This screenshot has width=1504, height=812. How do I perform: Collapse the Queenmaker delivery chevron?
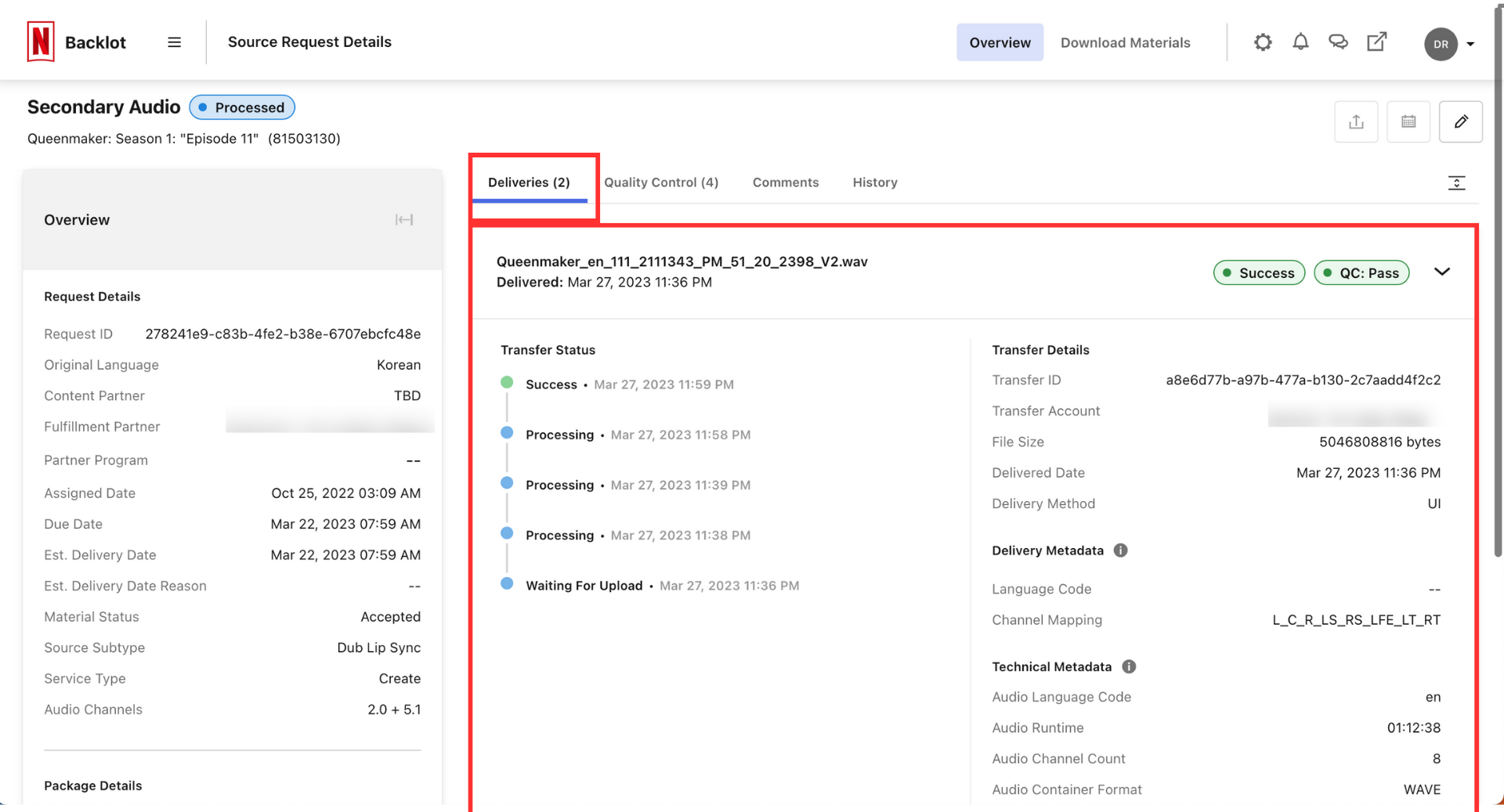[x=1442, y=272]
